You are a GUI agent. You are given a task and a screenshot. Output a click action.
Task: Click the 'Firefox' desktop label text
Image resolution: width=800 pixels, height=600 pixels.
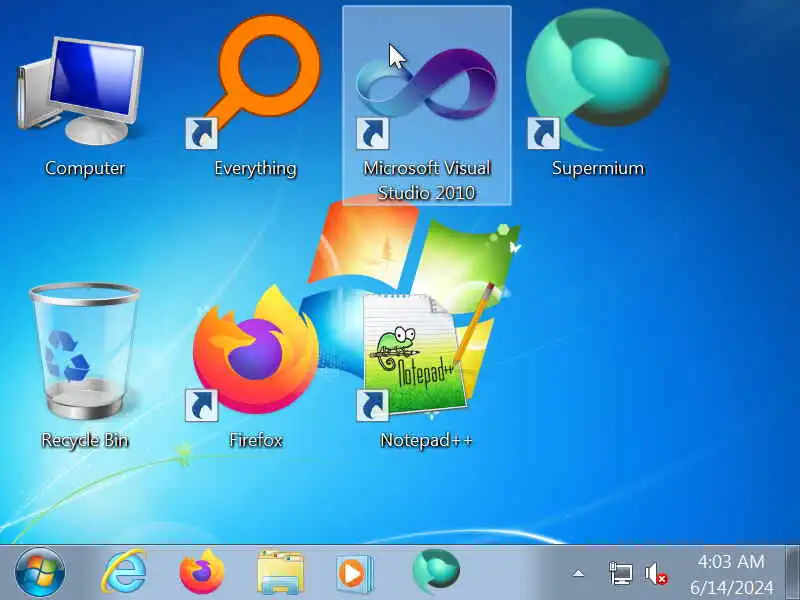coord(256,440)
